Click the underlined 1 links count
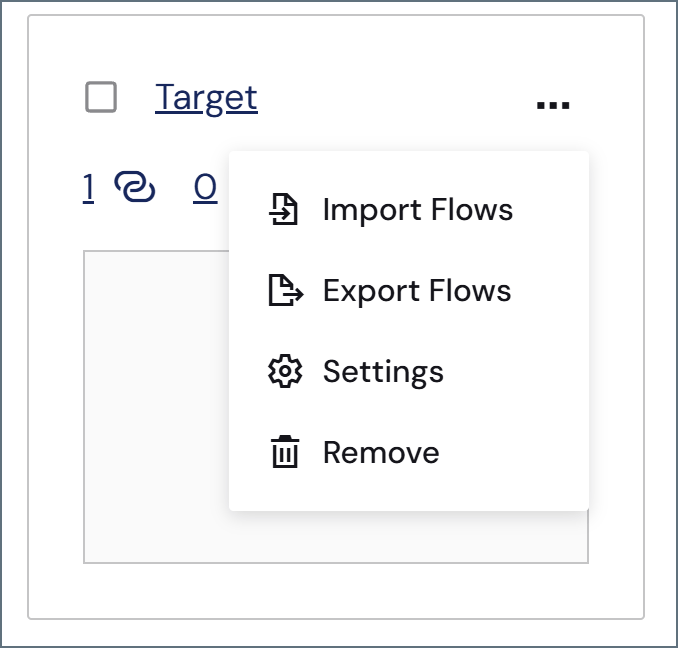 (x=88, y=187)
